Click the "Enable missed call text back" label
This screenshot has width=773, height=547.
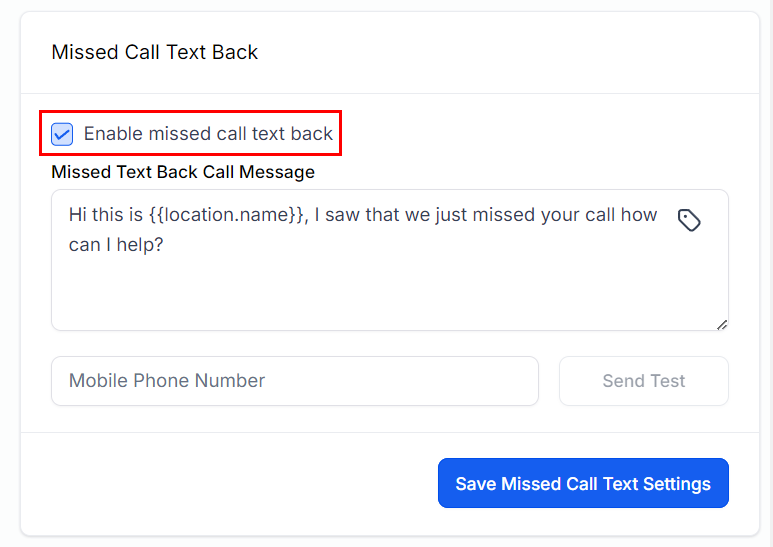[x=208, y=134]
